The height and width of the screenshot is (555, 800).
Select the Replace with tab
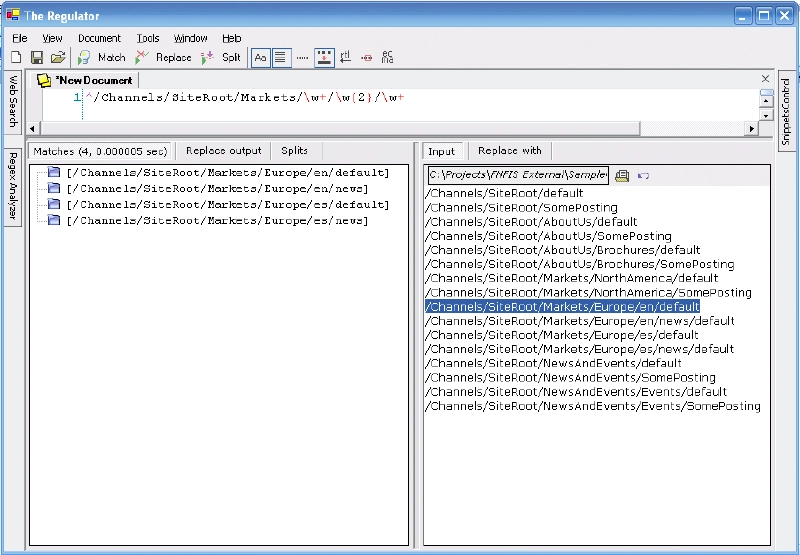509,151
